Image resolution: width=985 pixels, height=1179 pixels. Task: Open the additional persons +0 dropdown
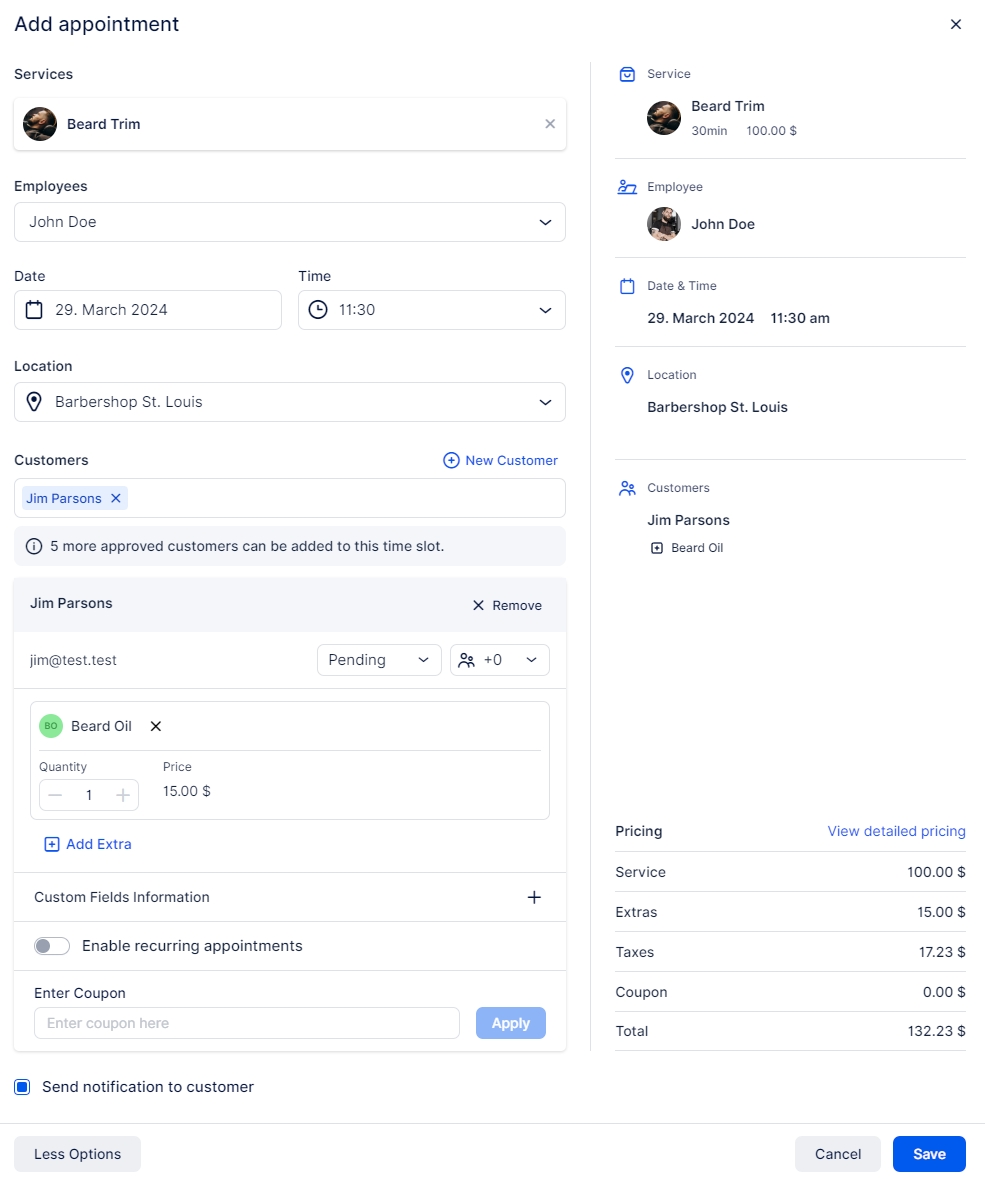click(499, 660)
